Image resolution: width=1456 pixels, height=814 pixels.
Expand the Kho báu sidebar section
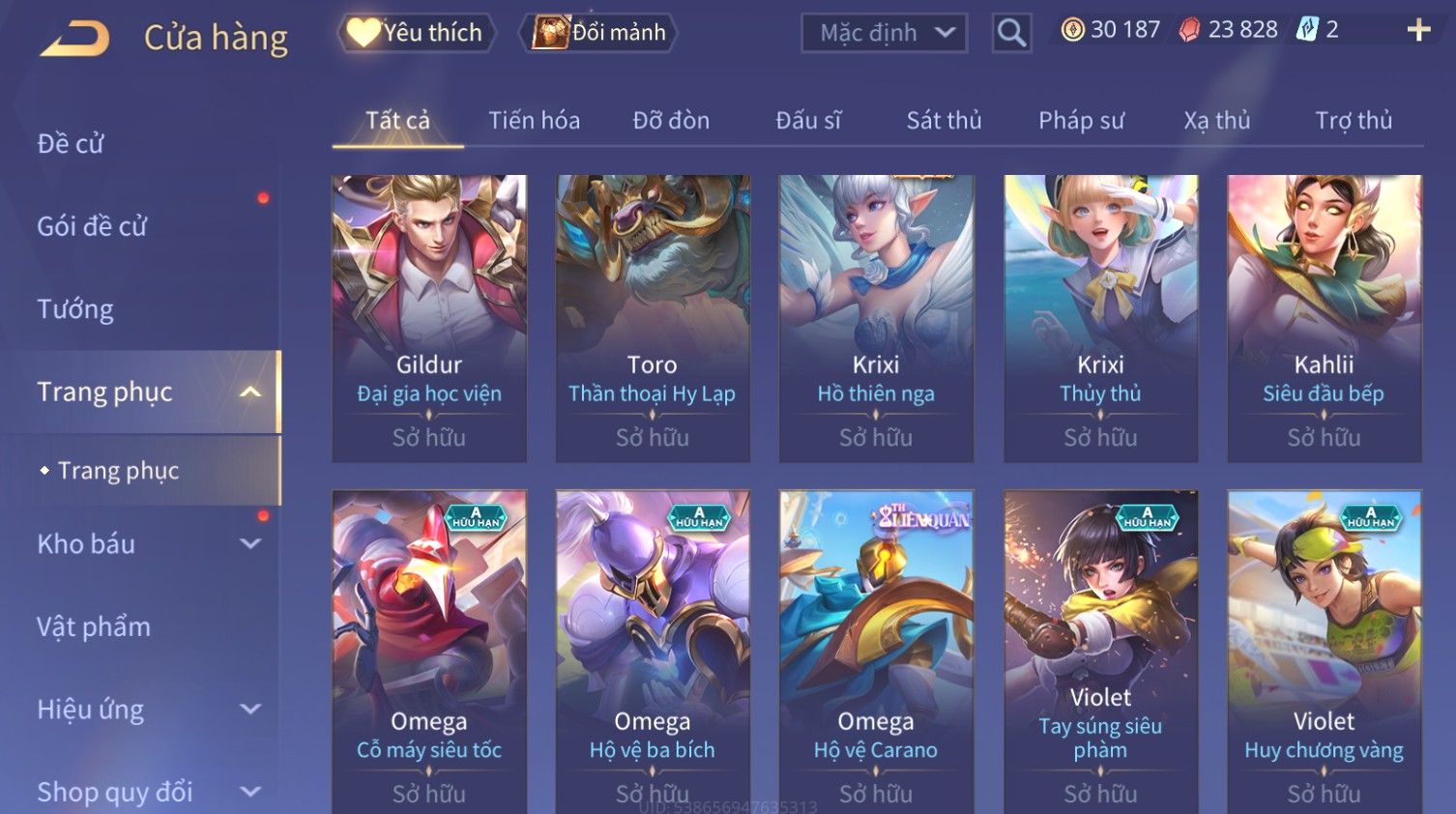pos(250,544)
